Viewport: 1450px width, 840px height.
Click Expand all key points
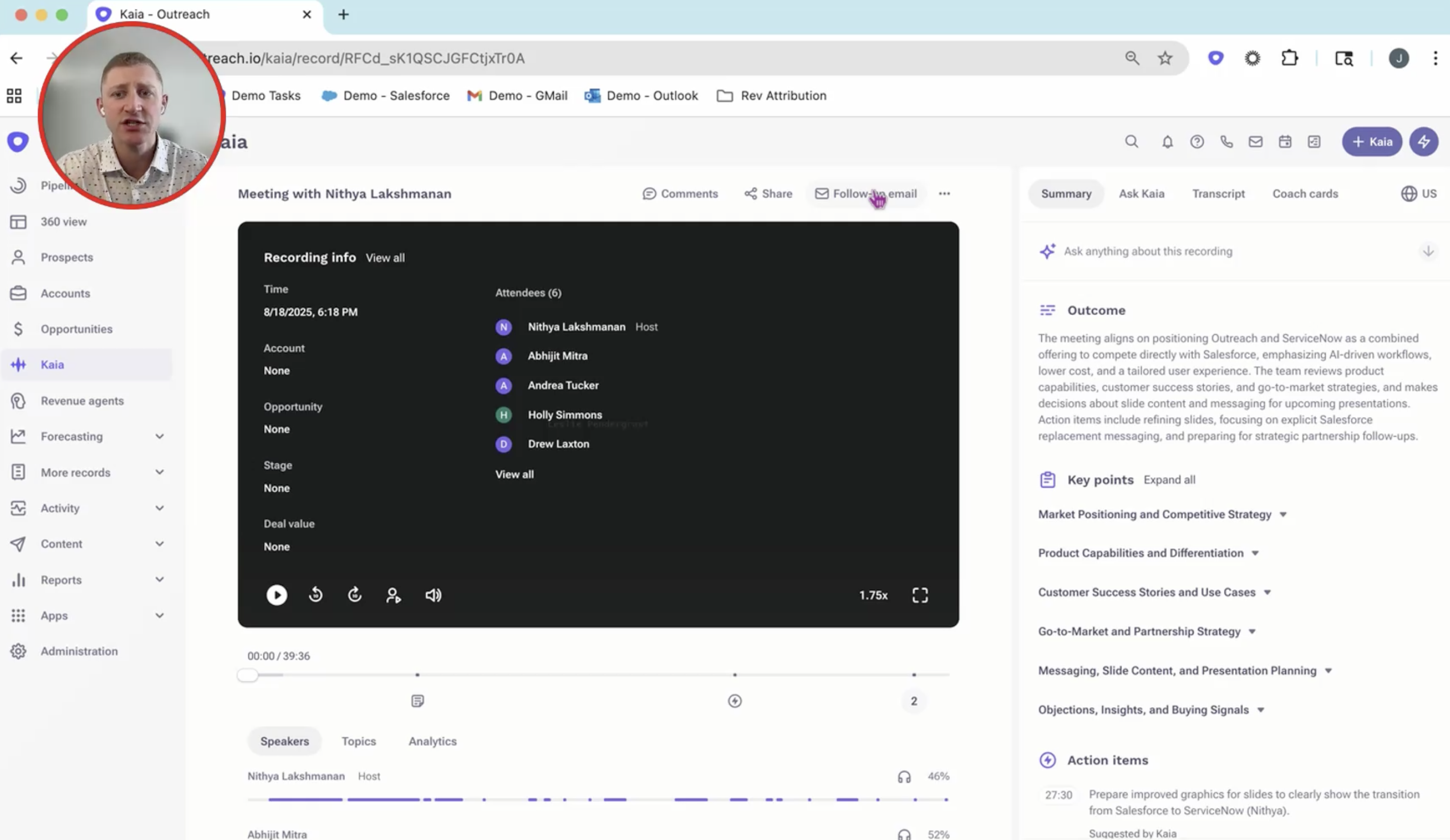(1169, 480)
